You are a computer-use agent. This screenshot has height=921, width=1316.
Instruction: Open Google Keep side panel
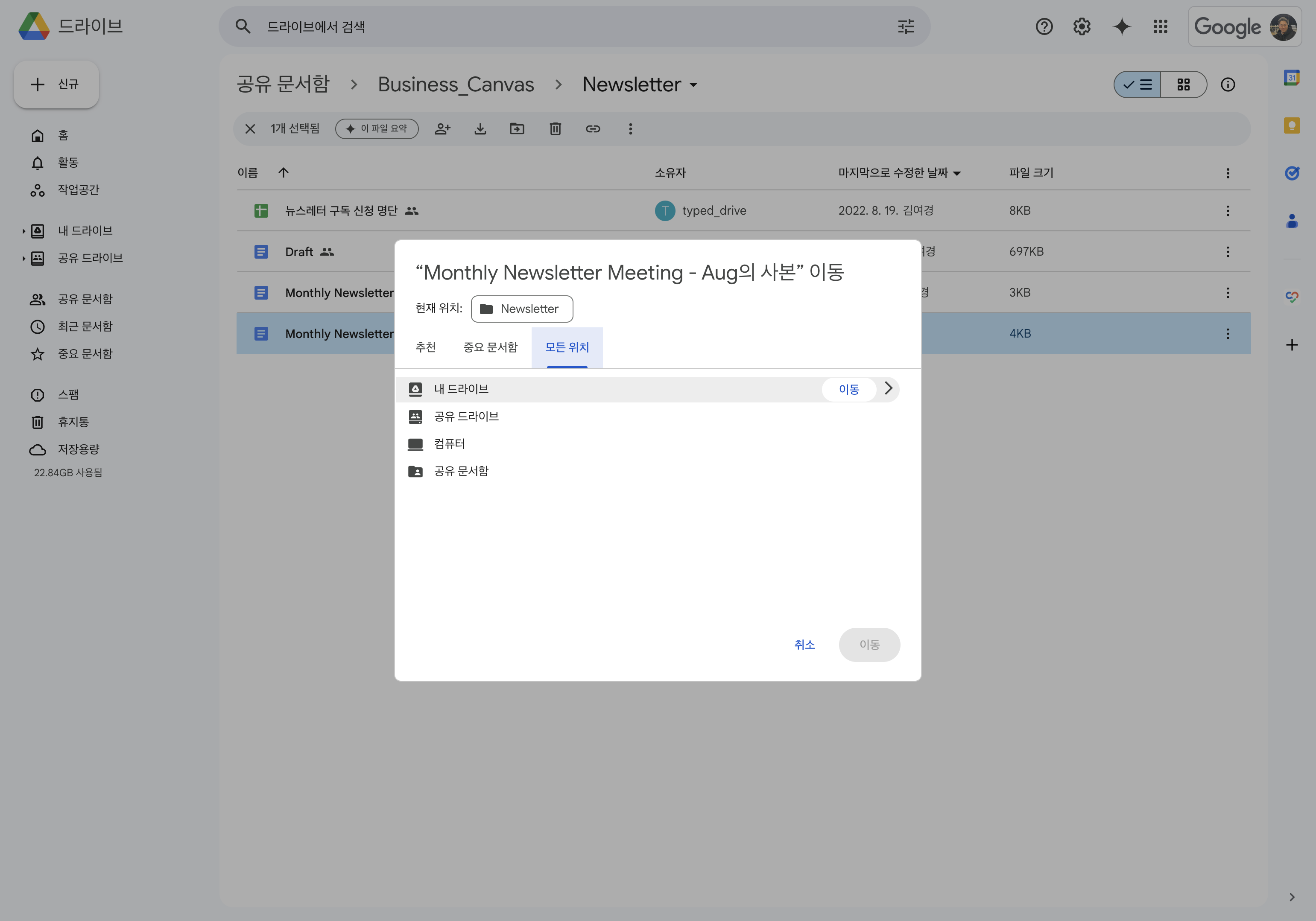pyautogui.click(x=1292, y=125)
